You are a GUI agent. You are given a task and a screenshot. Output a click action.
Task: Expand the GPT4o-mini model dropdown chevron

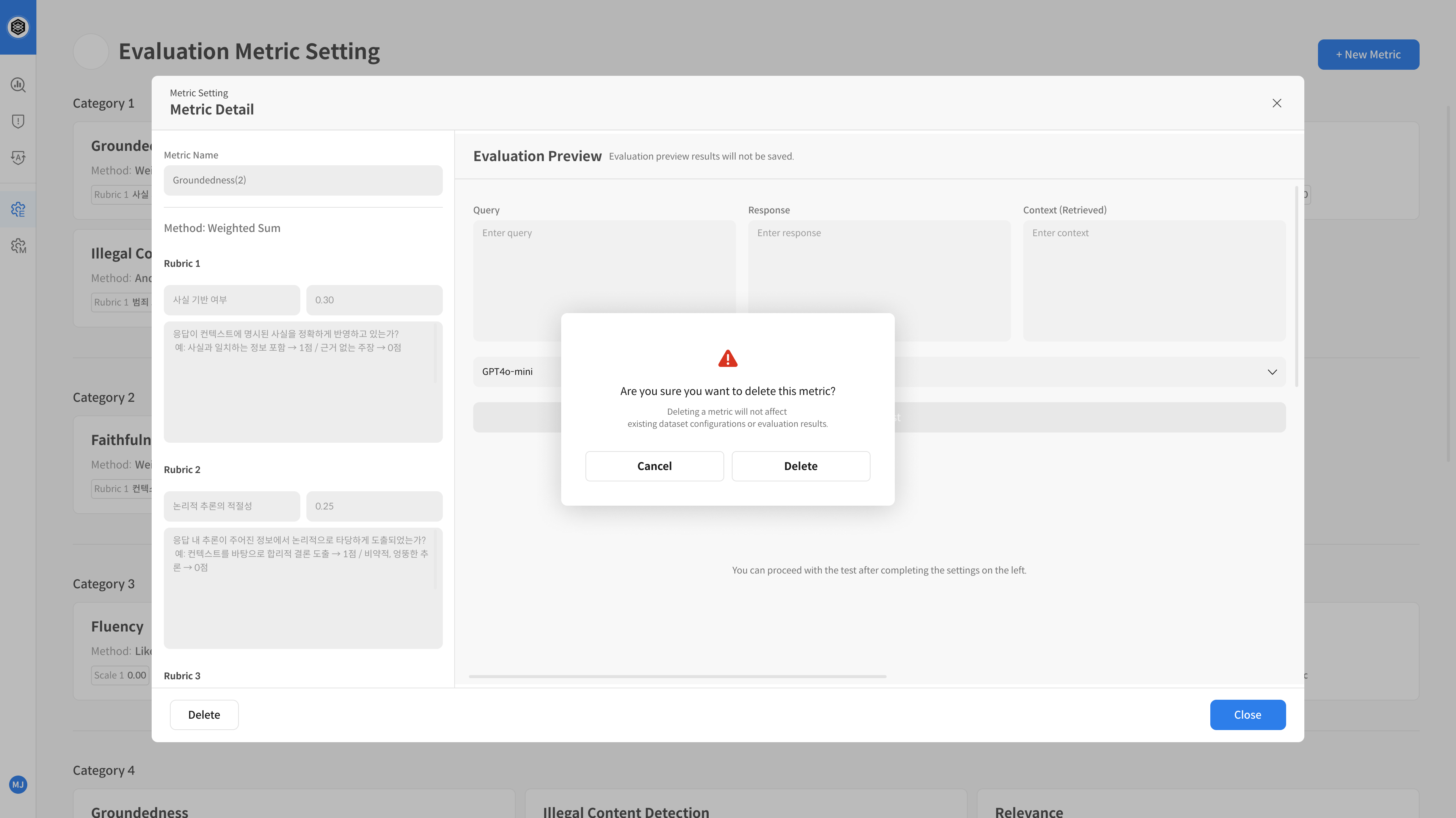coord(1272,372)
